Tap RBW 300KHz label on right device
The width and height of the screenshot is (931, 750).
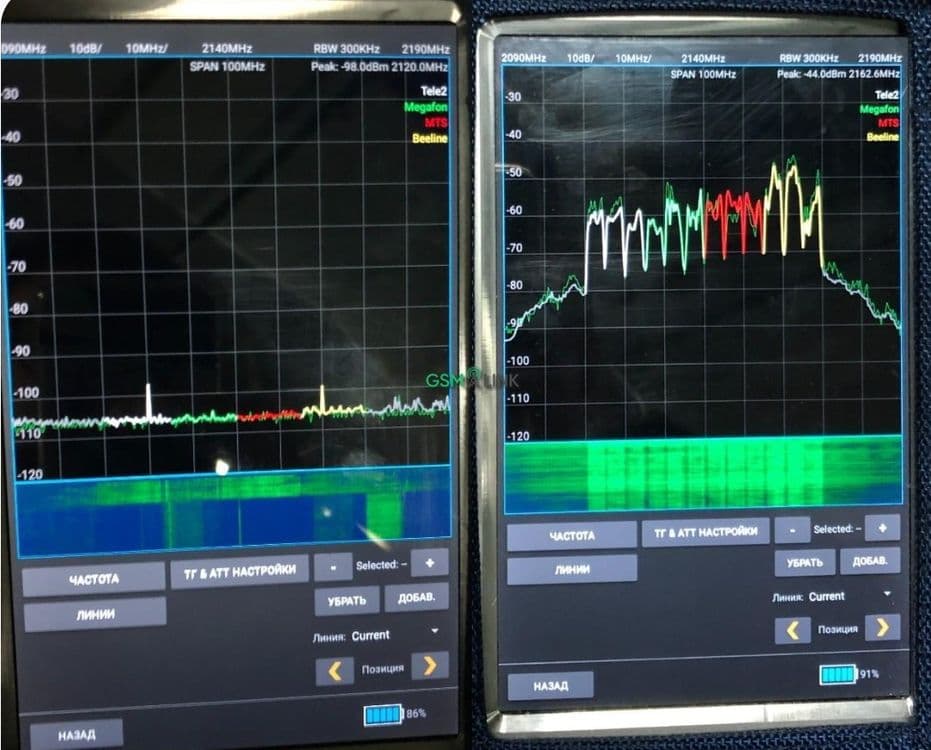click(809, 58)
